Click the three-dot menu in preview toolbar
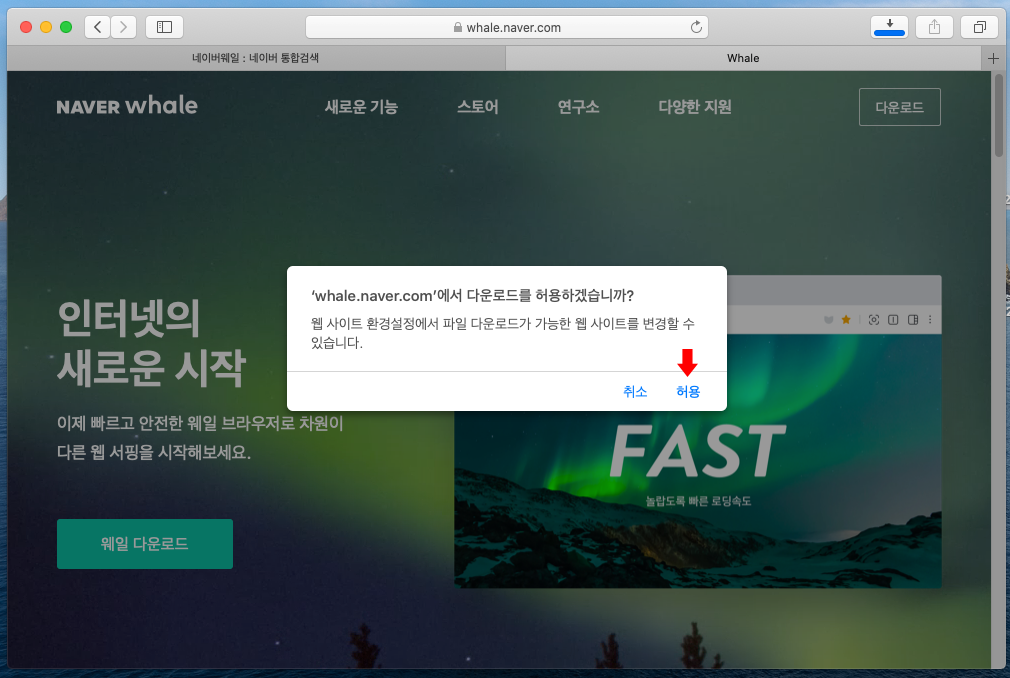The image size is (1010, 678). (x=930, y=319)
